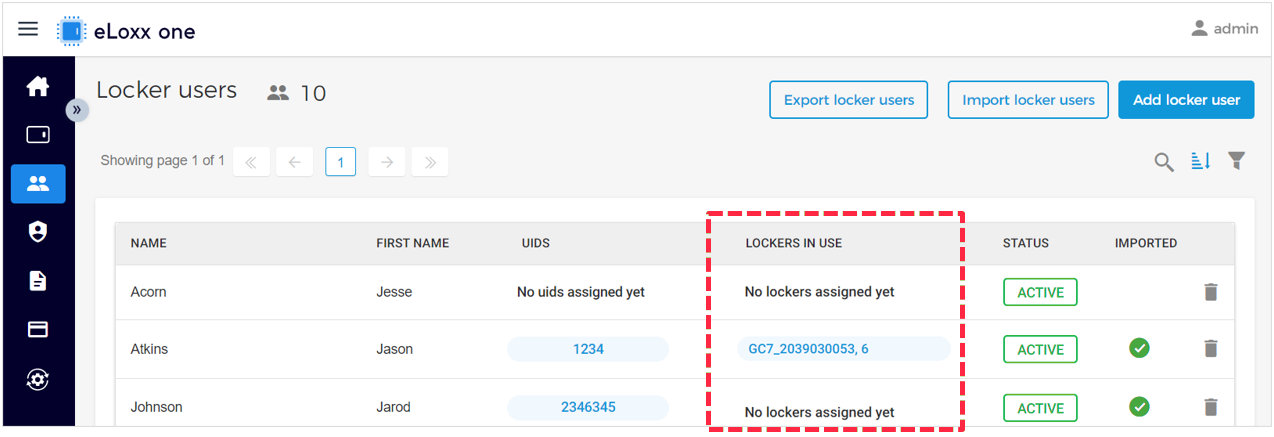Open the Atkins user row
The width and height of the screenshot is (1274, 437).
675,349
